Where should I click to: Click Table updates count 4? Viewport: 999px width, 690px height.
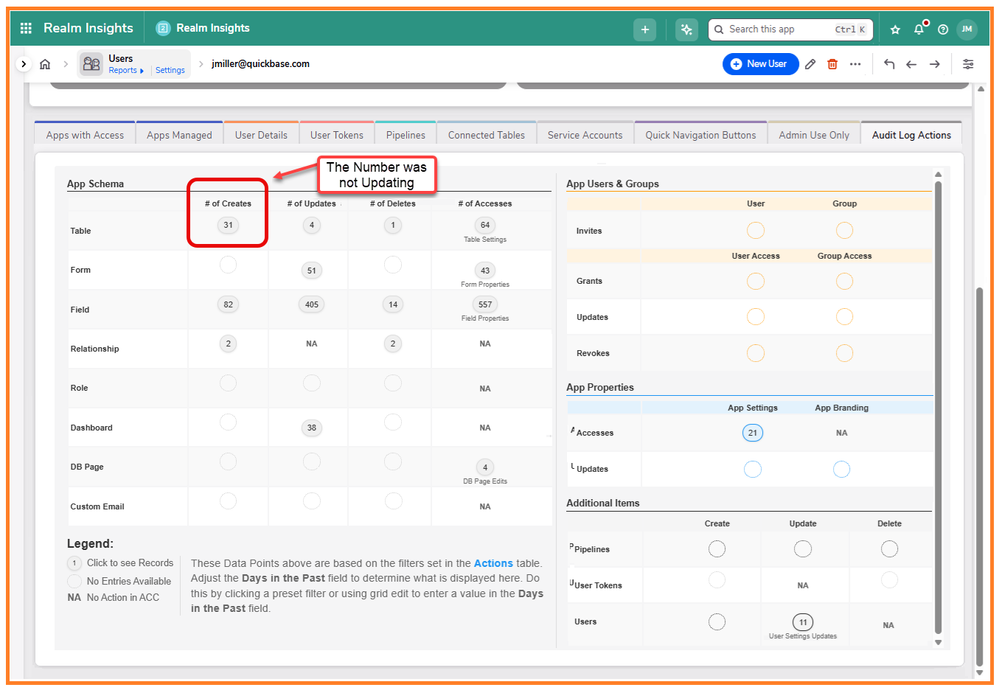(312, 225)
